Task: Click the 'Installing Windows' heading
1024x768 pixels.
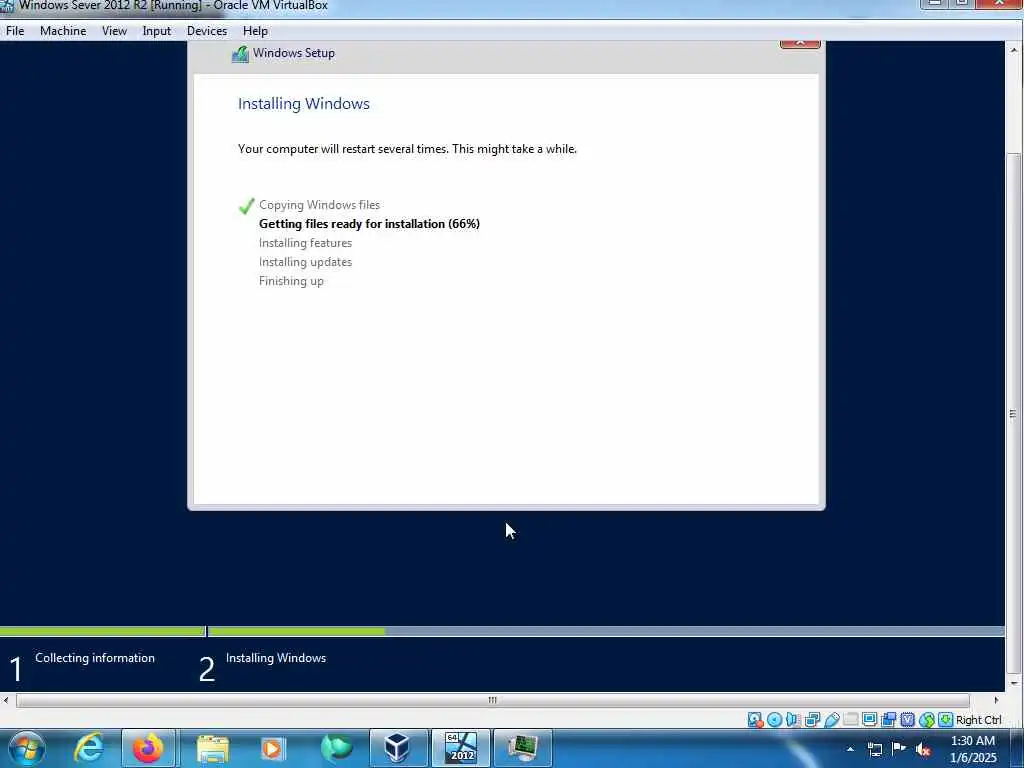Action: coord(304,104)
